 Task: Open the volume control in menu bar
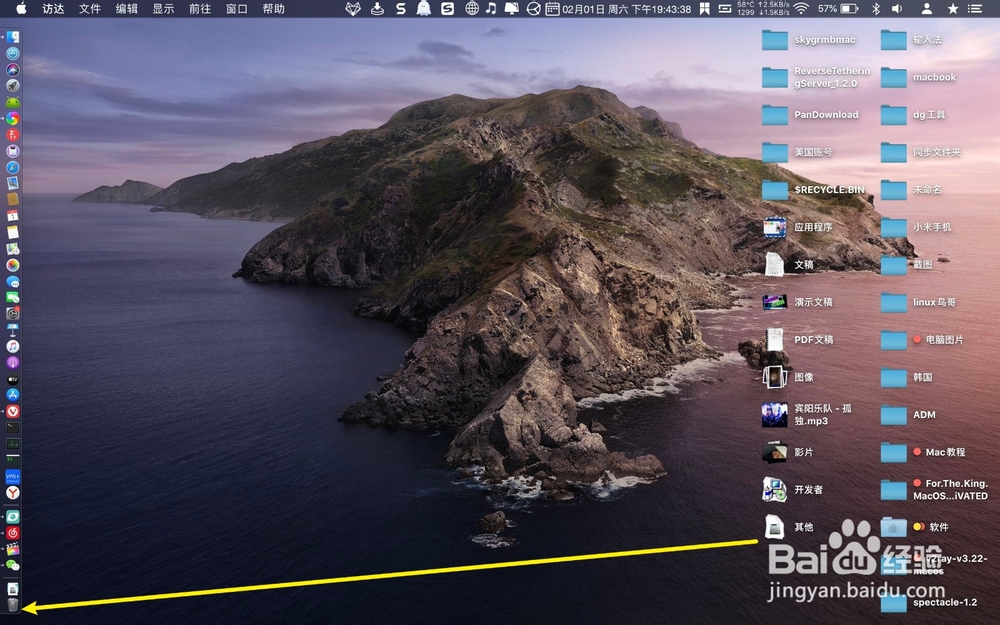click(897, 8)
